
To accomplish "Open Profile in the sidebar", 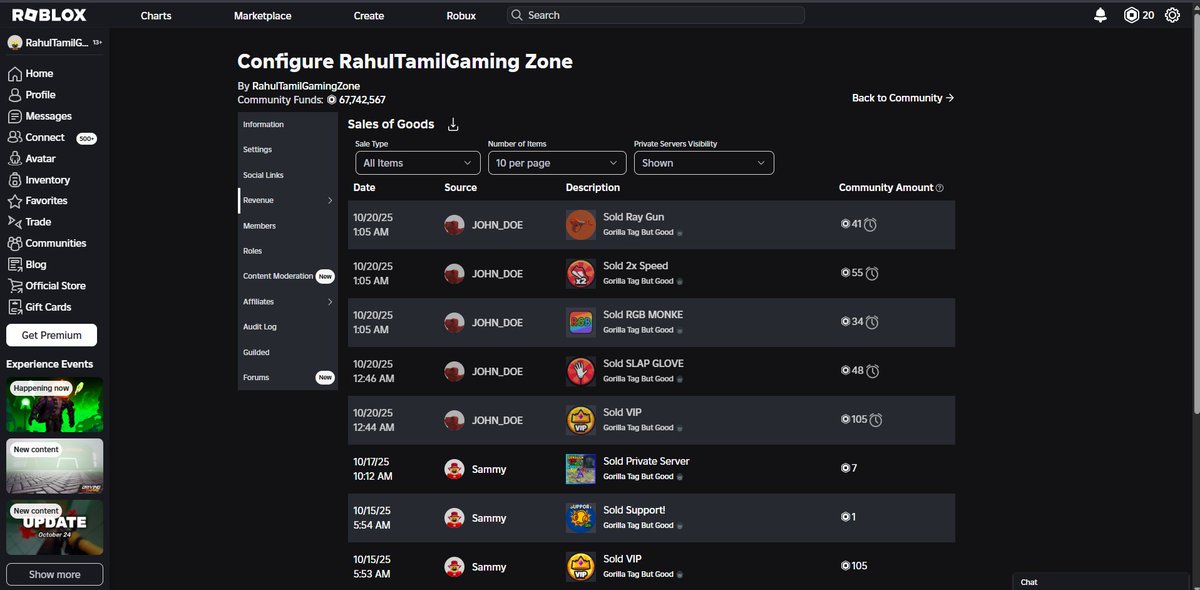I will (32, 95).
